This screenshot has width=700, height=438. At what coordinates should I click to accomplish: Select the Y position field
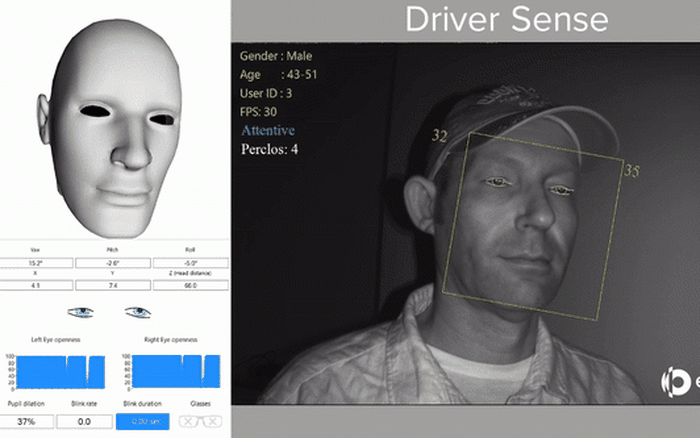click(112, 285)
